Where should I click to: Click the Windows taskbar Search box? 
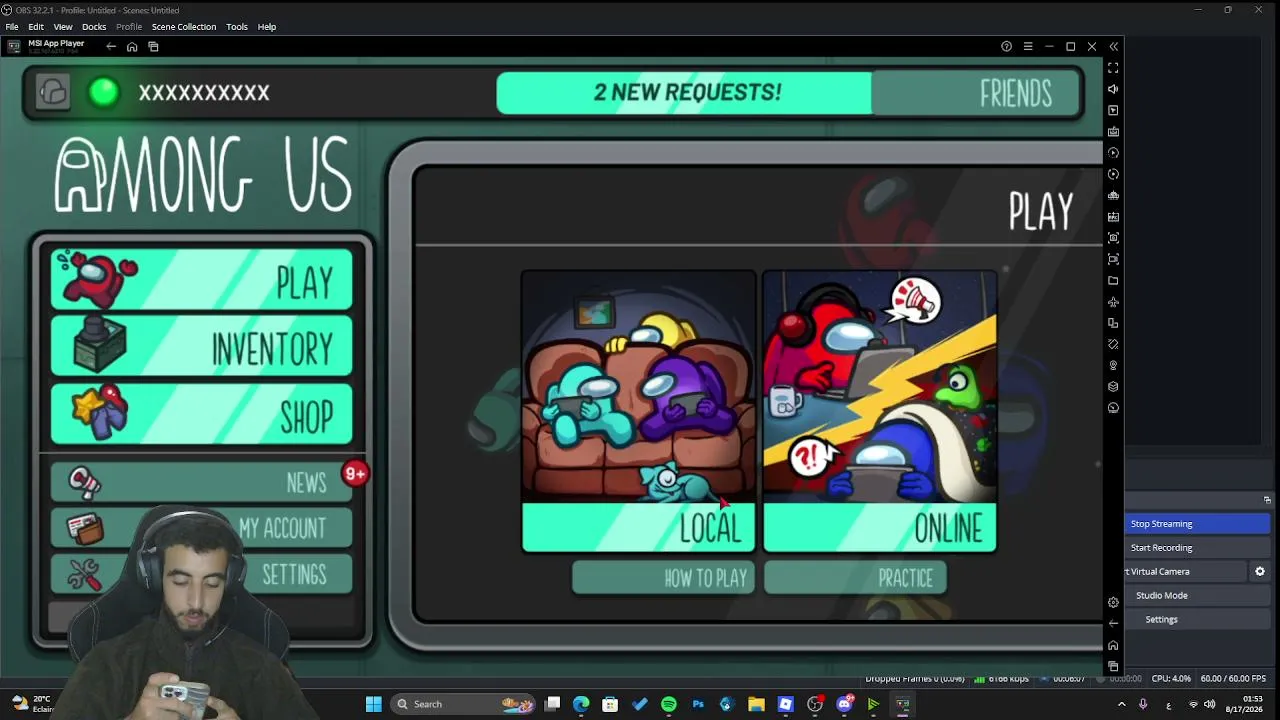pyautogui.click(x=465, y=704)
